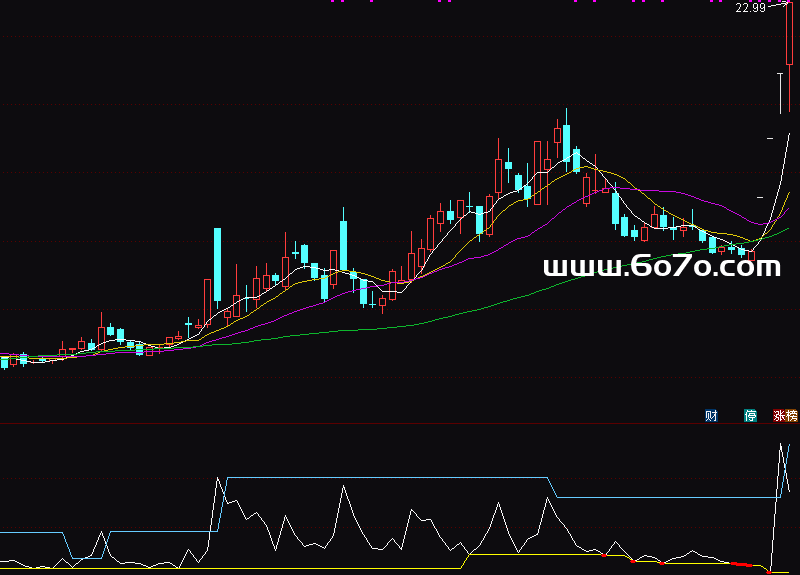800x575 pixels.
Task: Click the red 涨 marker icon
Action: click(x=779, y=416)
